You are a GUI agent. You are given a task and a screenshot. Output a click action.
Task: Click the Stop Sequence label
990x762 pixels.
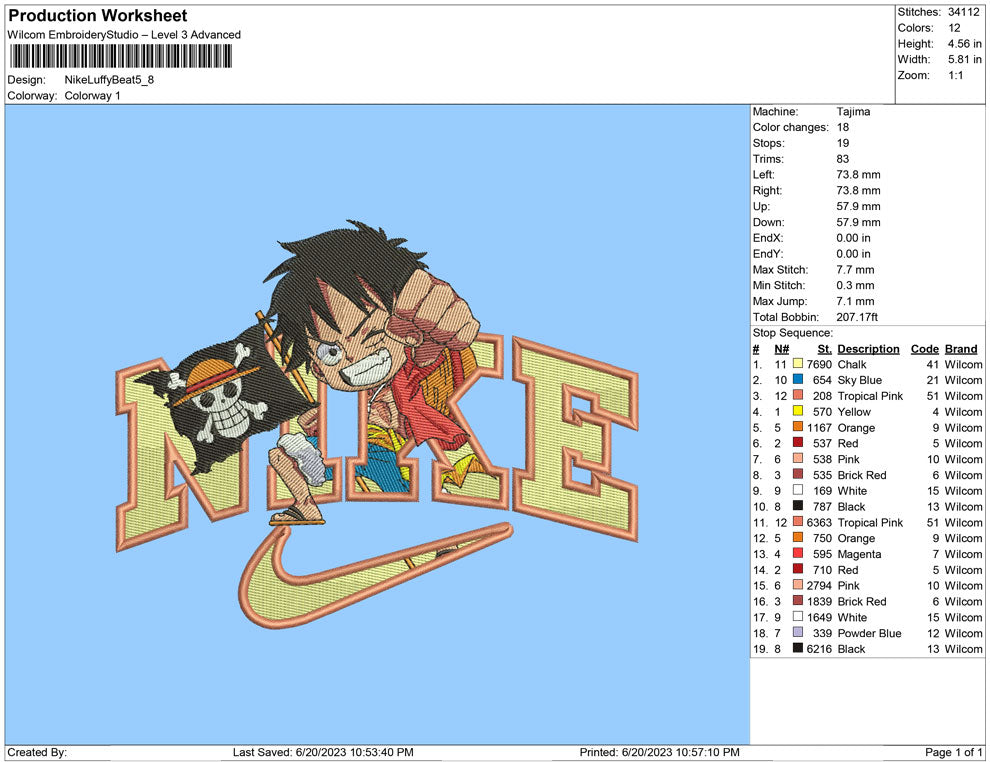point(792,333)
